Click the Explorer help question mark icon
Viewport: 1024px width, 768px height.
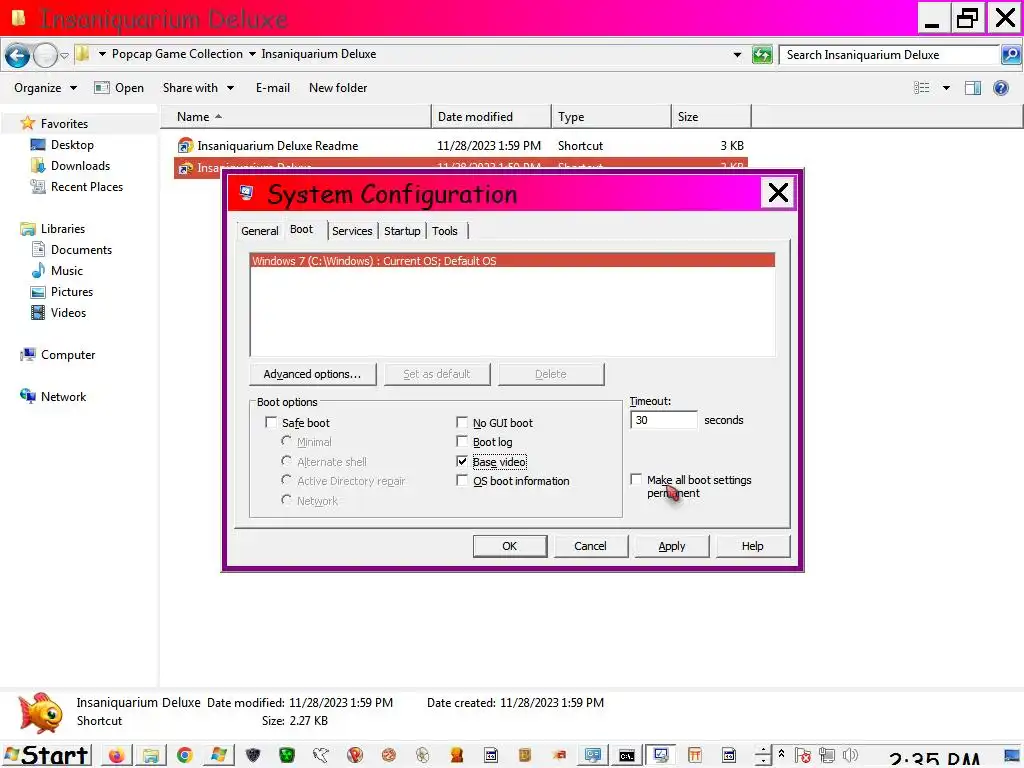pos(1000,88)
